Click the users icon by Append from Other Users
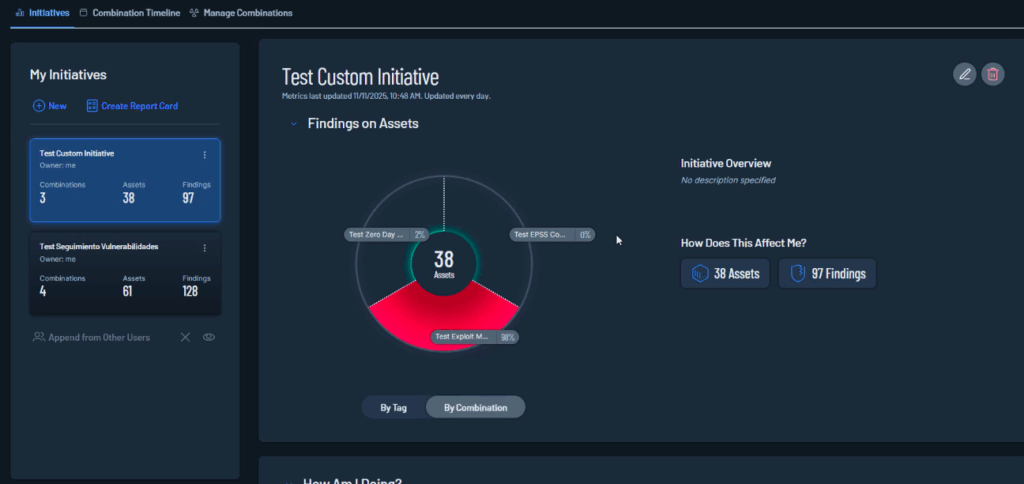The width and height of the screenshot is (1024, 484). click(41, 338)
